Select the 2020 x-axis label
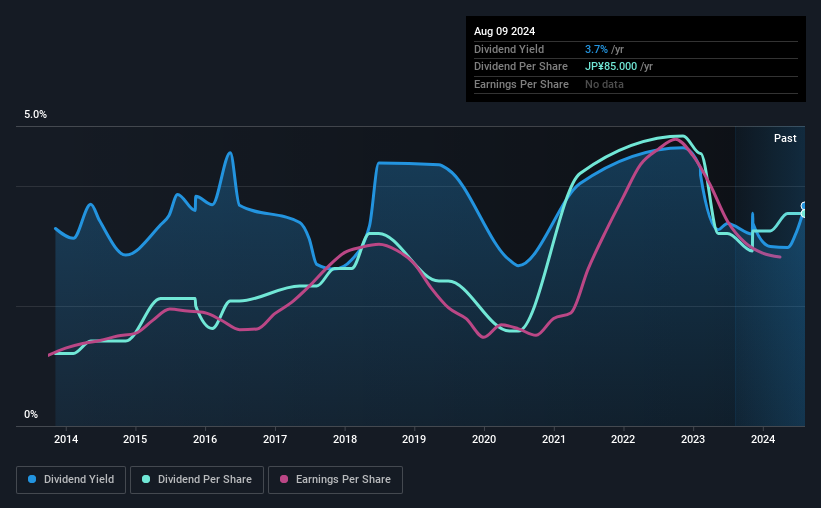The width and height of the screenshot is (821, 508). point(484,439)
